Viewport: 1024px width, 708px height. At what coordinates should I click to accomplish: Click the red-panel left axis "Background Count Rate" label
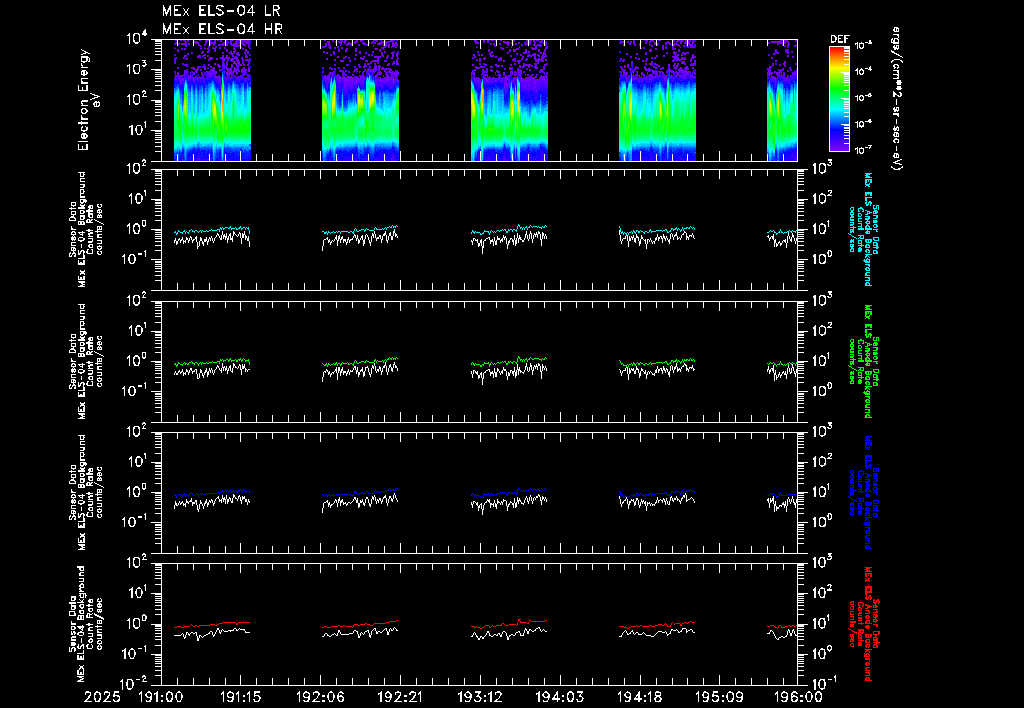click(86, 624)
